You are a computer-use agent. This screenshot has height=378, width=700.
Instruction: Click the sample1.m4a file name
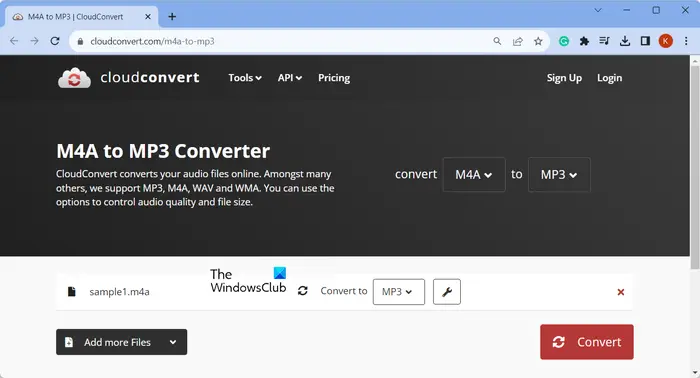point(119,292)
